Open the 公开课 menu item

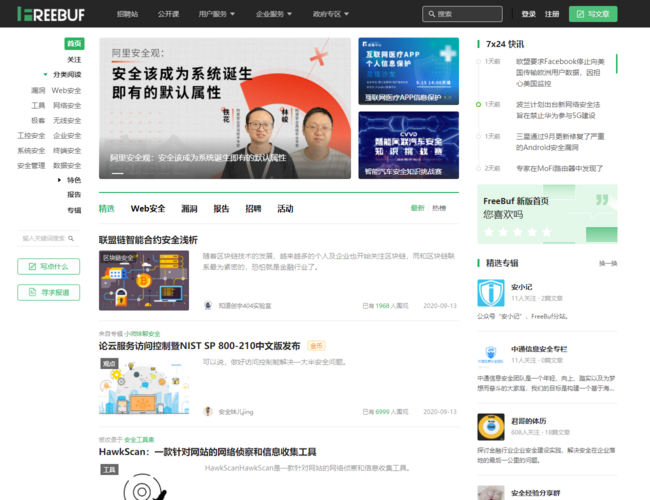(168, 14)
